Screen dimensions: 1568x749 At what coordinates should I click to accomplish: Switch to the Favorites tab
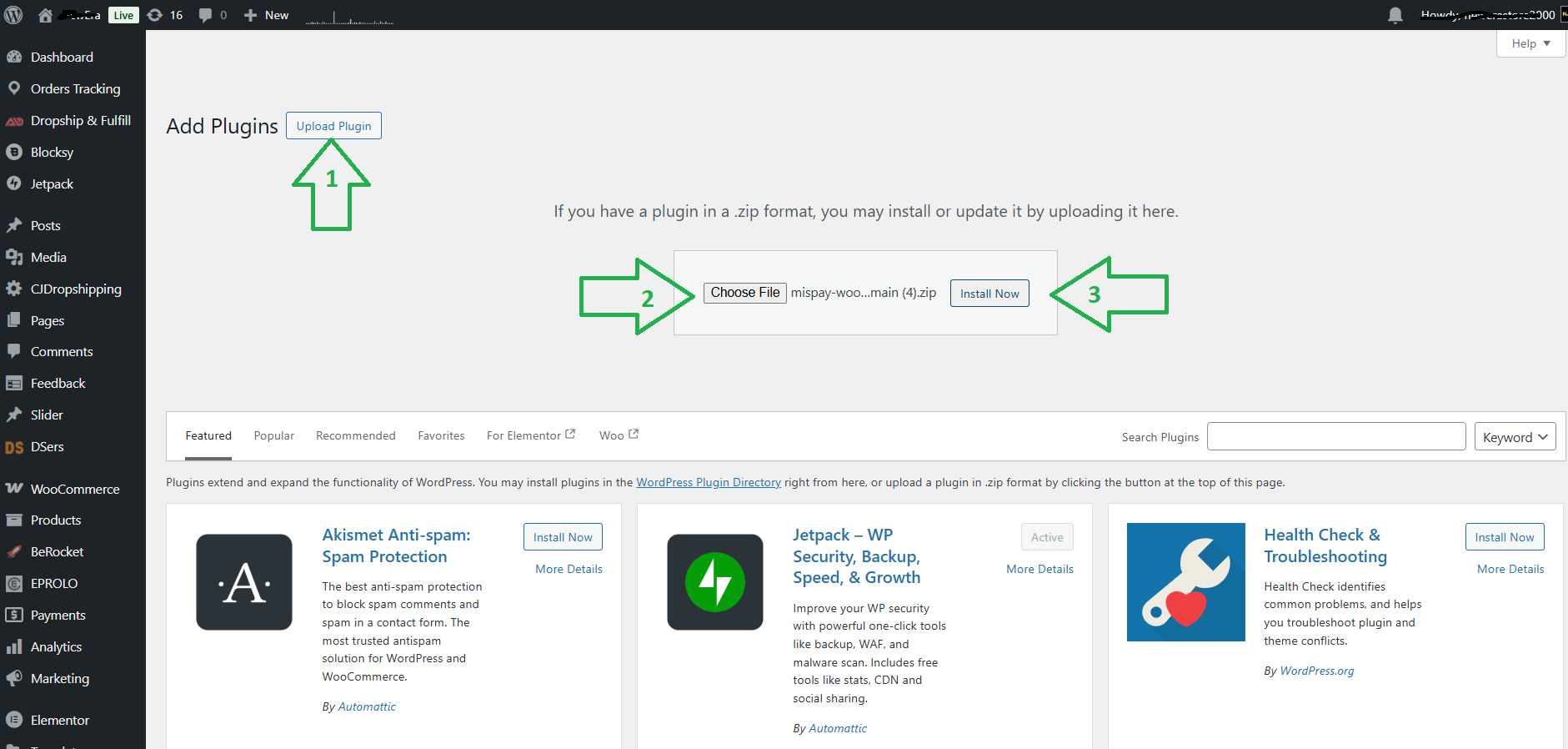[441, 435]
